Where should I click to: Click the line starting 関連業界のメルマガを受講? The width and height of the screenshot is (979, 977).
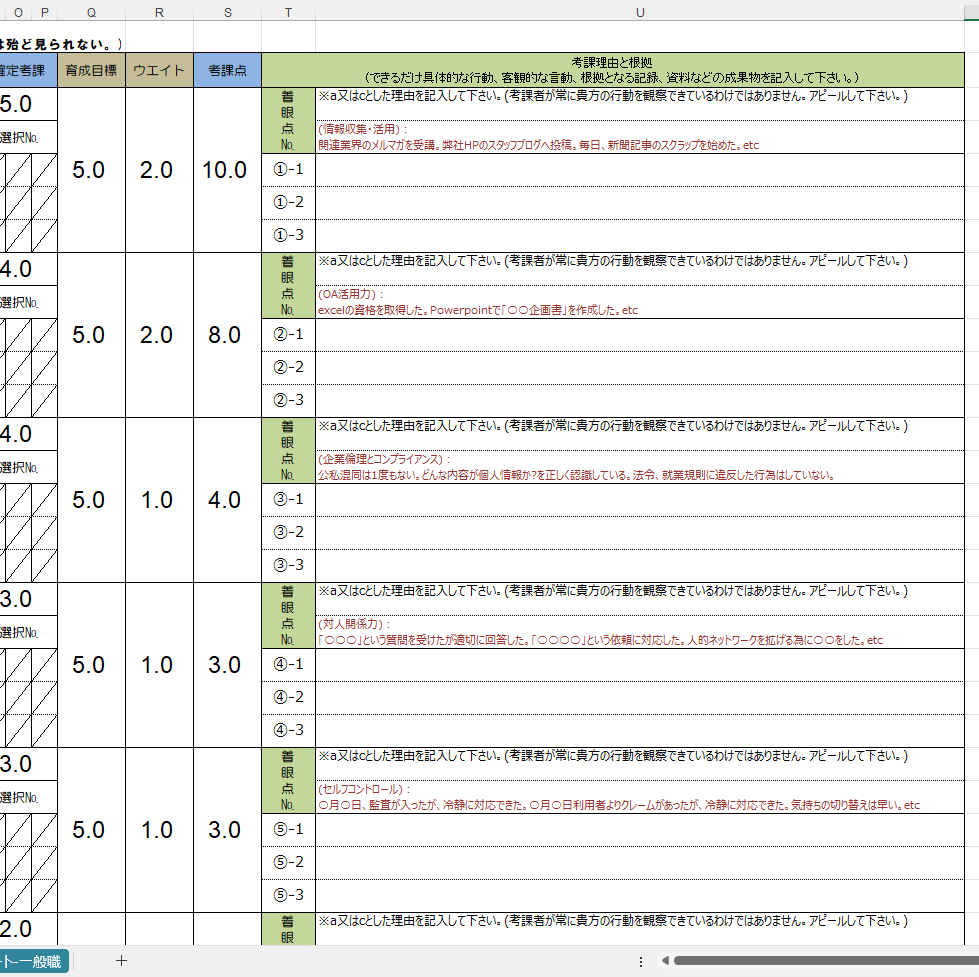[538, 145]
